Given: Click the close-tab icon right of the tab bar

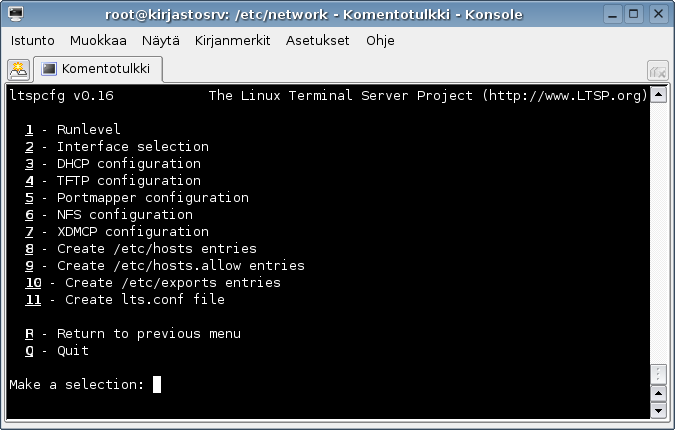Looking at the screenshot, I should [x=657, y=70].
